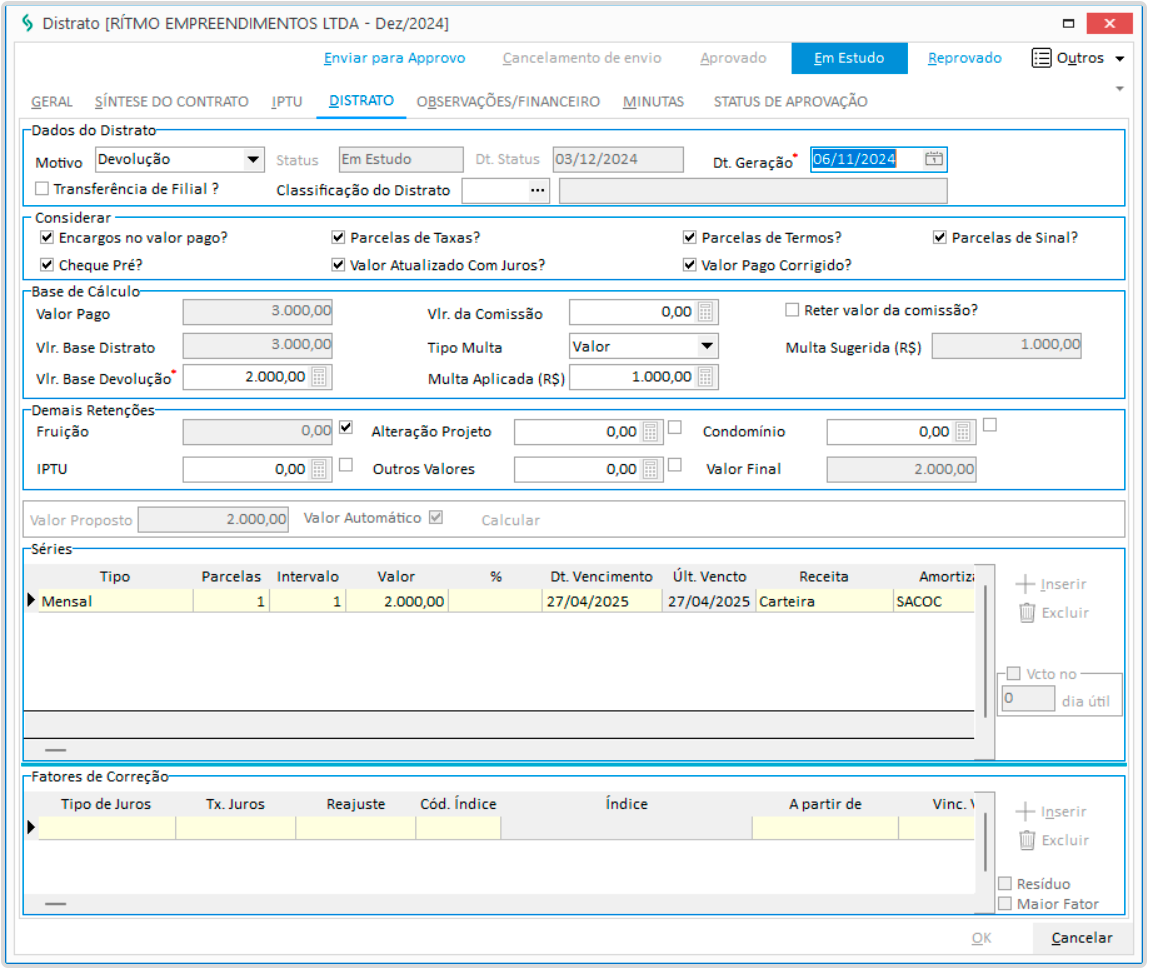Open calculator for Outros Valores field
The width and height of the screenshot is (1149, 969).
coord(650,469)
